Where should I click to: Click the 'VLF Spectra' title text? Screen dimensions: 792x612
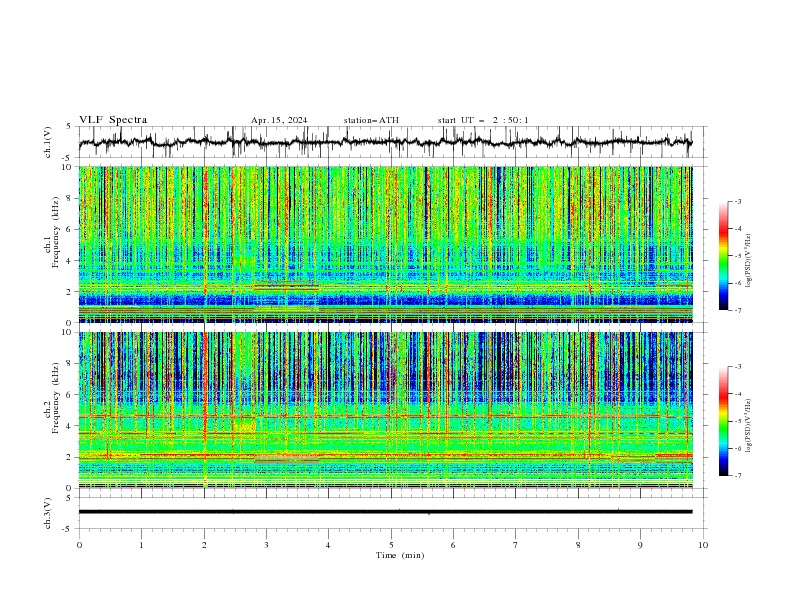pos(113,120)
